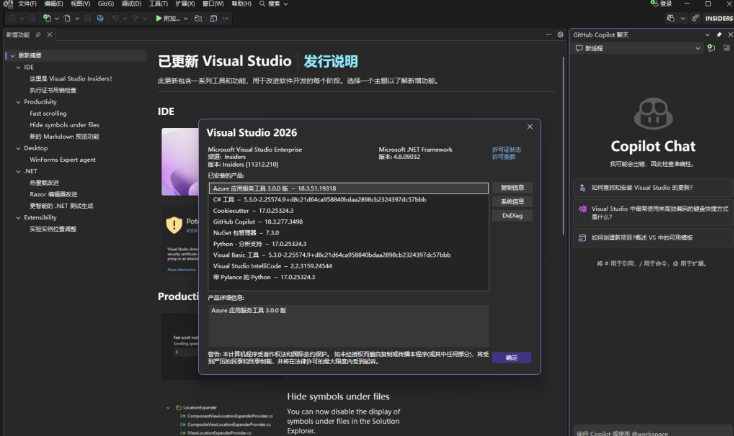Close the What's New document tab
This screenshot has width=734, height=436.
50,35
